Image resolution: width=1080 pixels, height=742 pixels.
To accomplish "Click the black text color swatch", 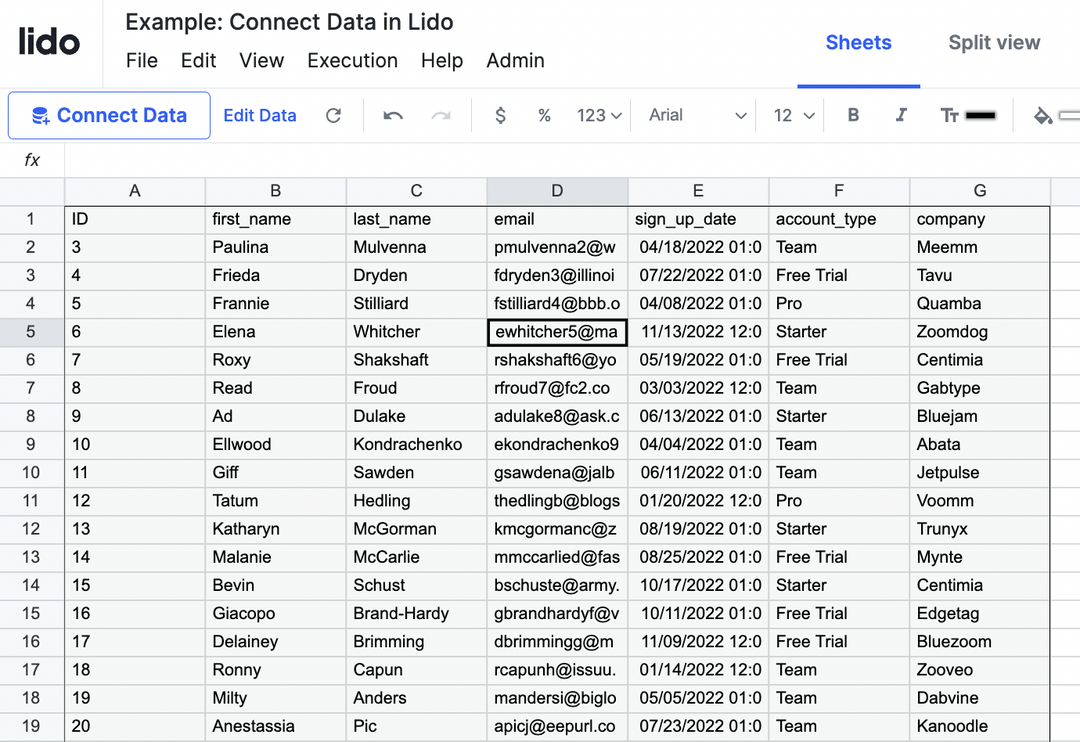I will tap(984, 115).
